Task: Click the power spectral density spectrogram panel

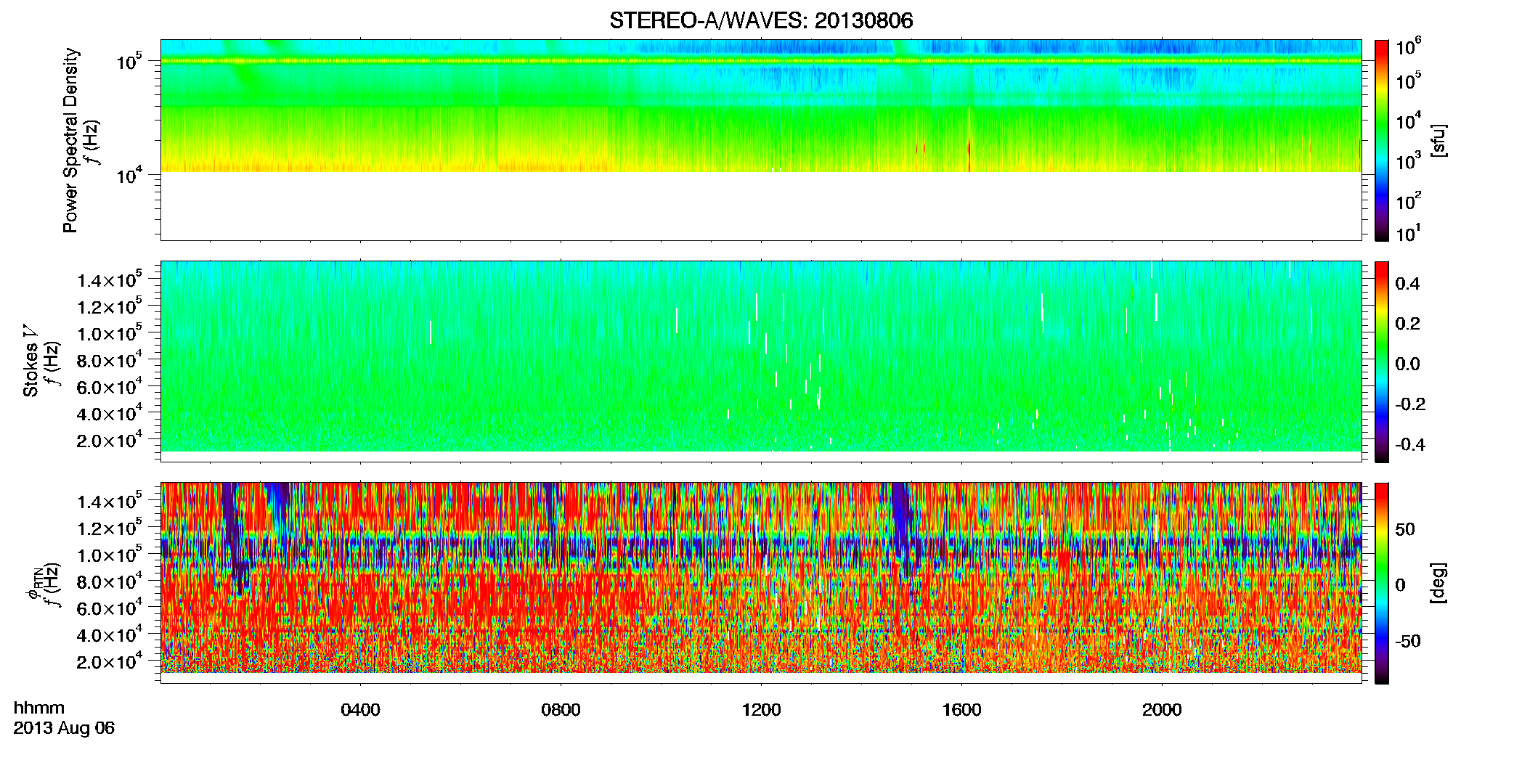Action: [760, 139]
